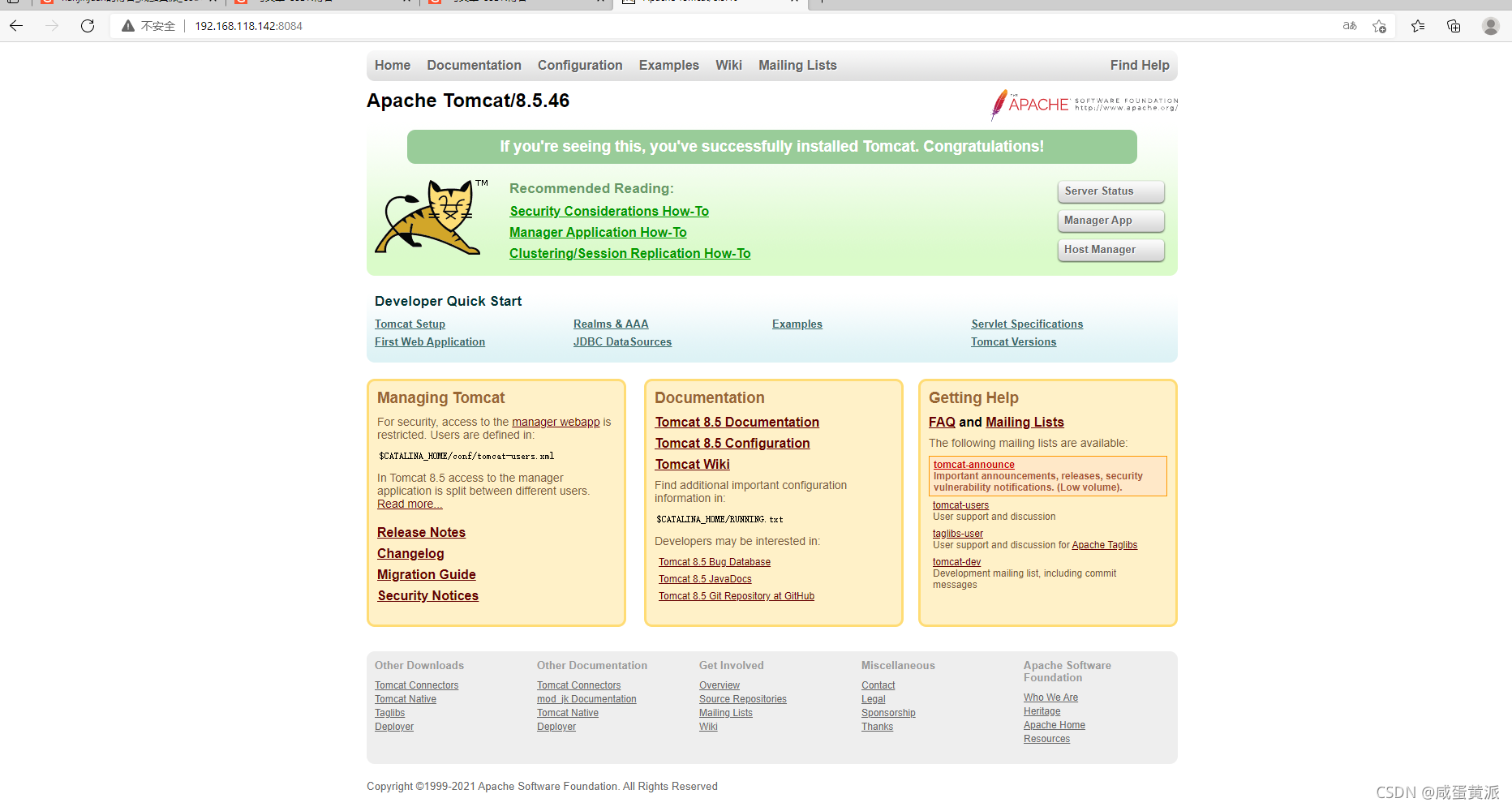Open the Tomcat Setup link
Viewport: 1512px width, 807px height.
(x=410, y=324)
